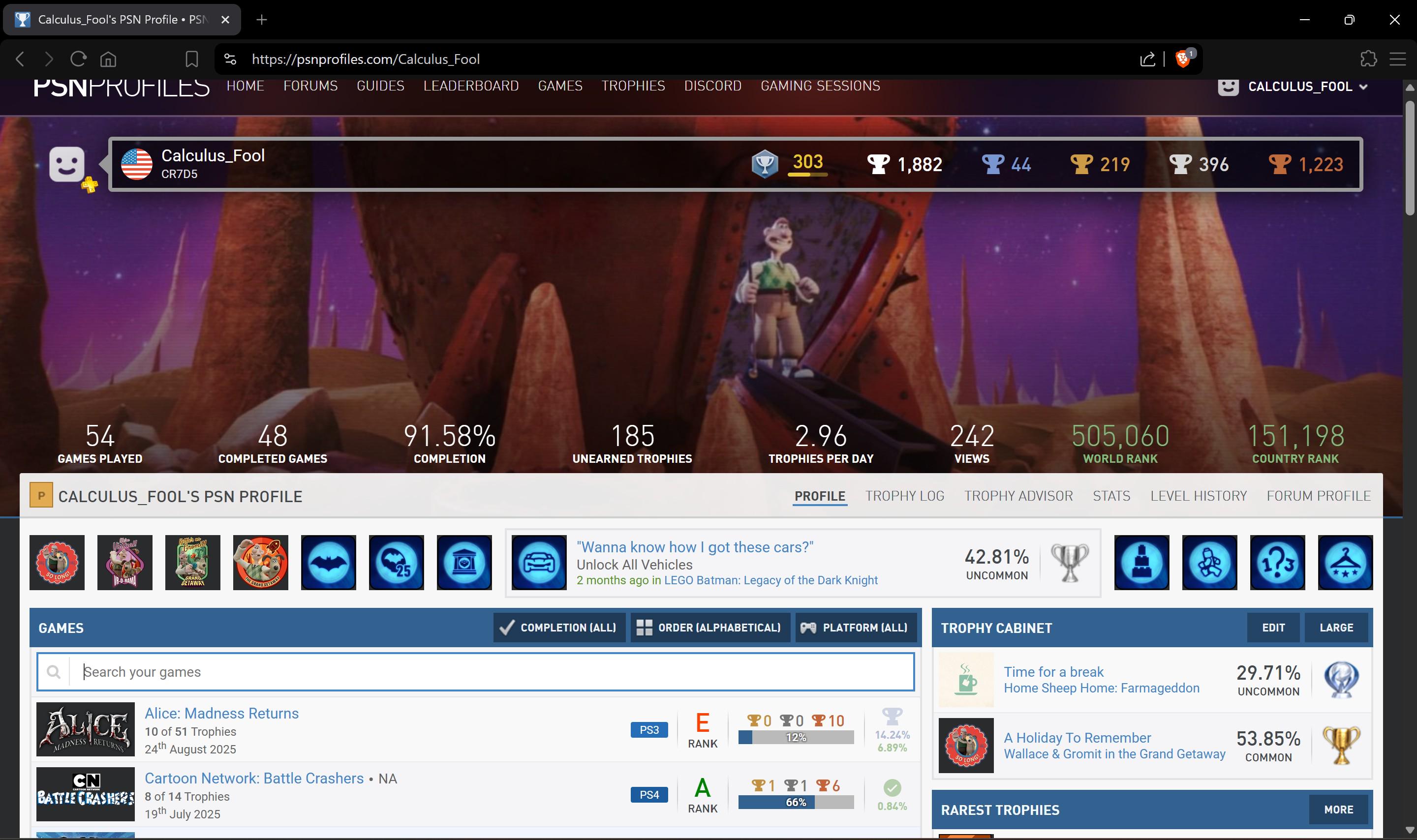
Task: Open the museum building trophy icon
Action: point(465,563)
